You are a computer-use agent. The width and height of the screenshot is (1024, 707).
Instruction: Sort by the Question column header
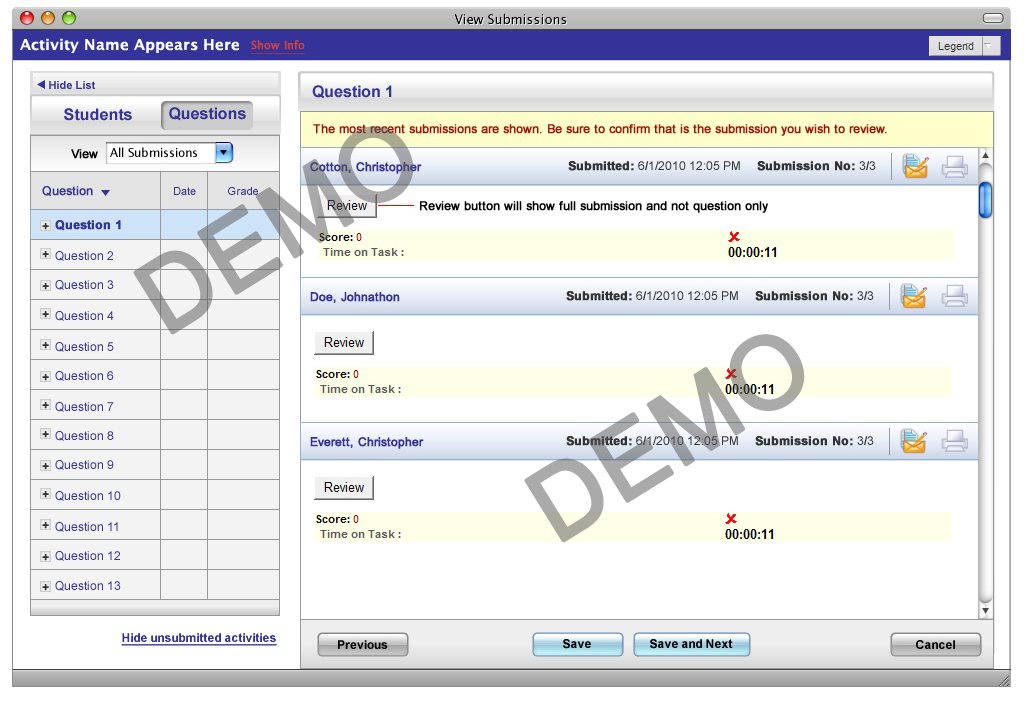coord(75,191)
